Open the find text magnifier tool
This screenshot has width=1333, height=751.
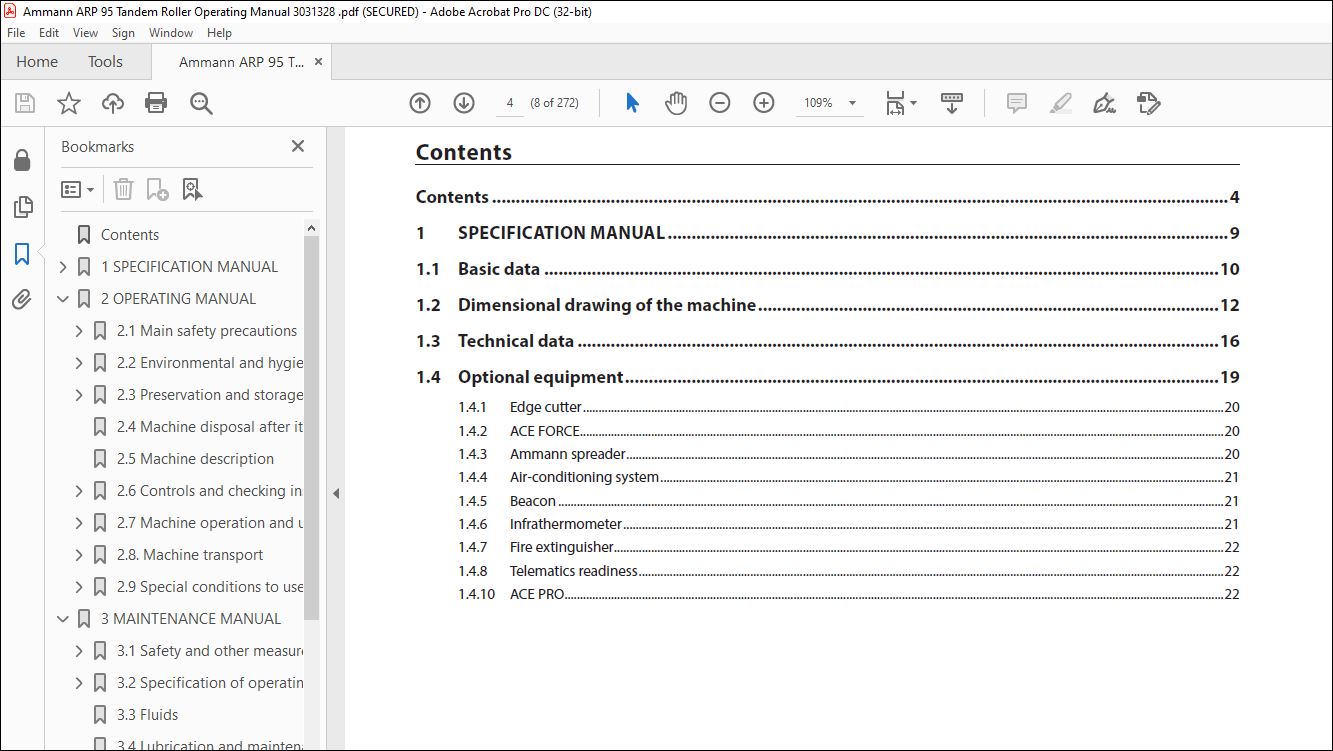(201, 103)
